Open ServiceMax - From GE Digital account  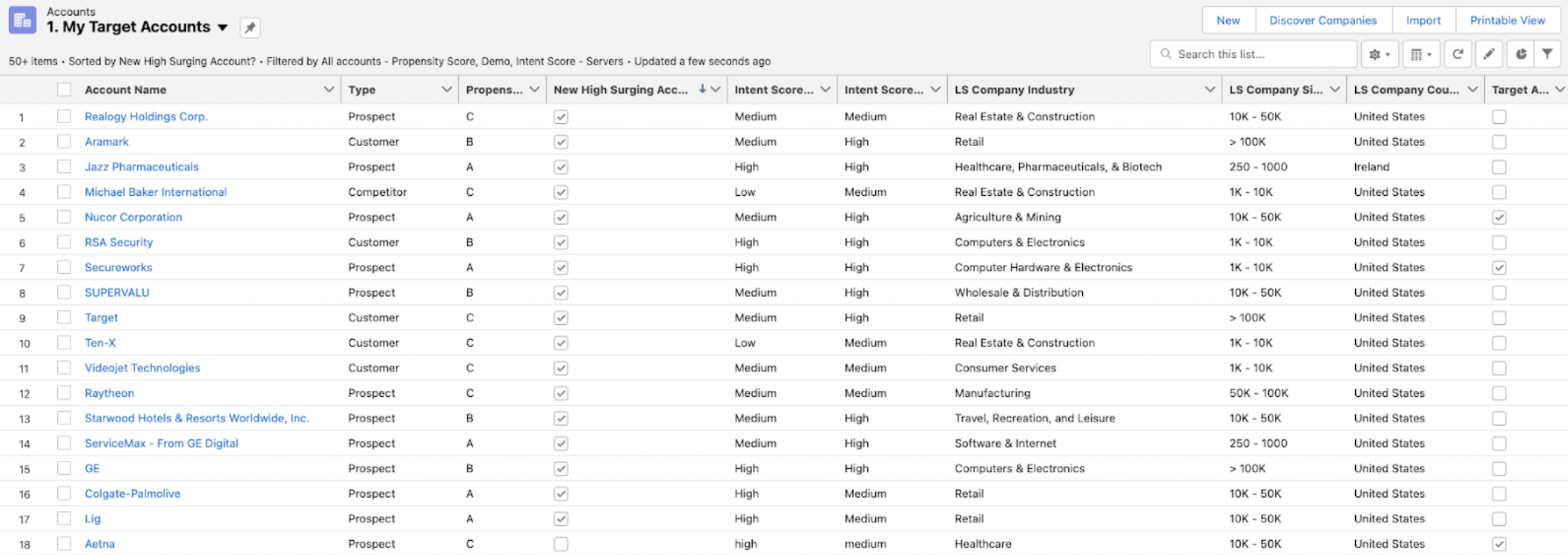point(162,444)
